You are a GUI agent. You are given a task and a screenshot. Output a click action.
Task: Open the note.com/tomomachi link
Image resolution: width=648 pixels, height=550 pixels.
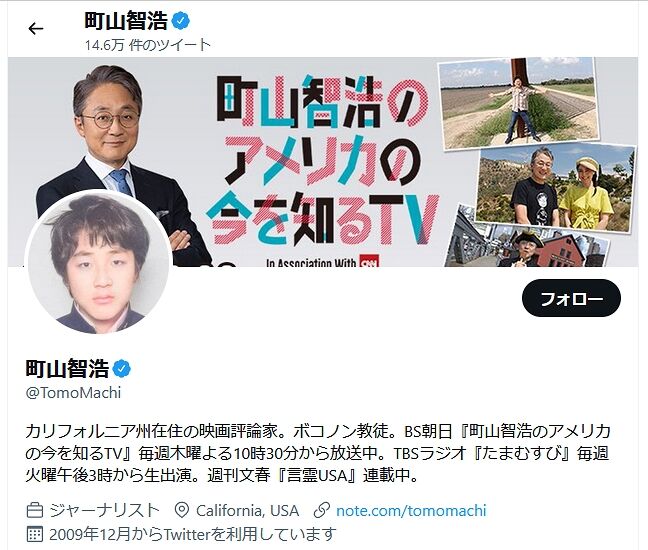(411, 510)
